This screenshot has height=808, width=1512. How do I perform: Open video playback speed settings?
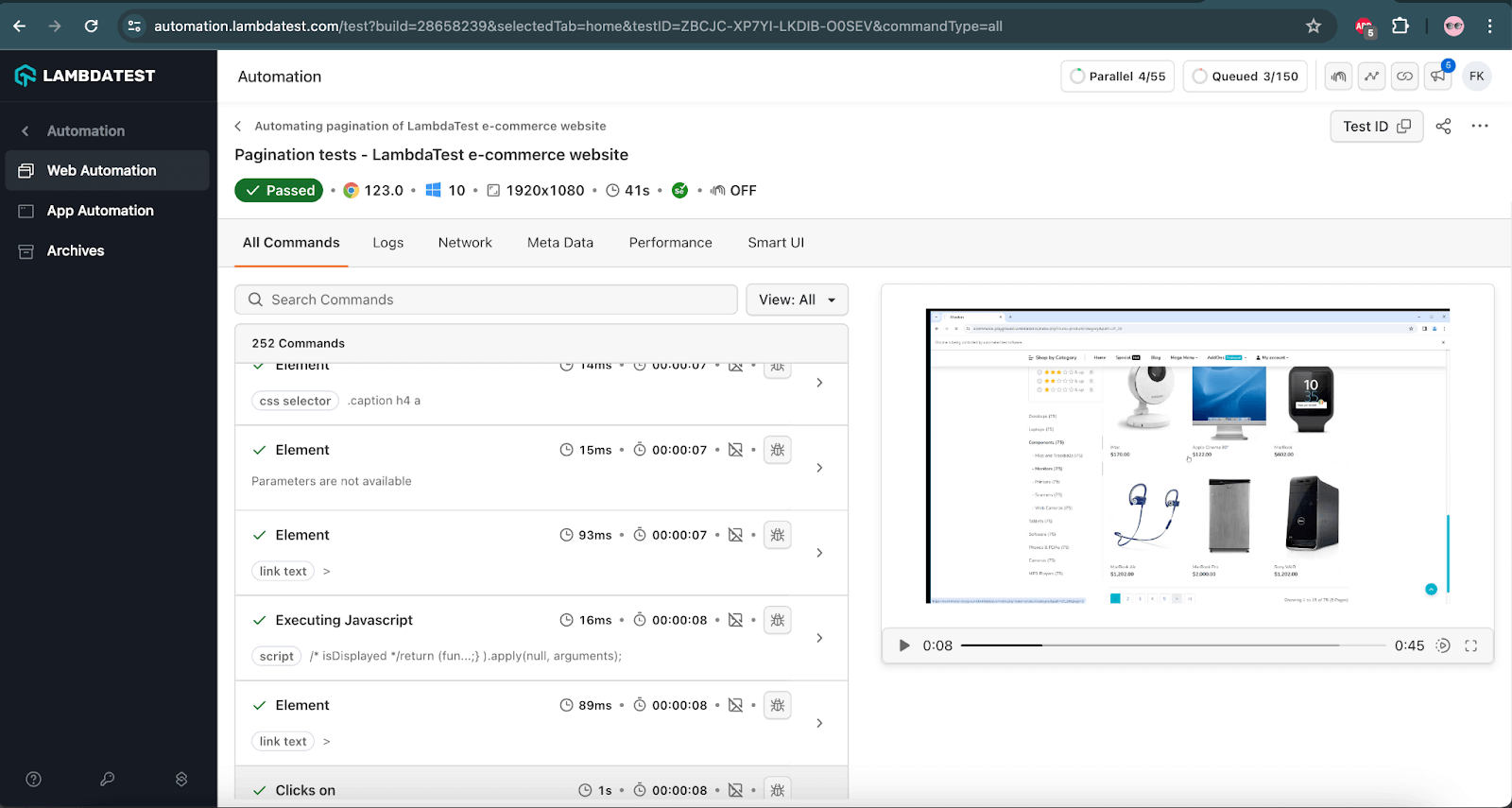click(1443, 645)
